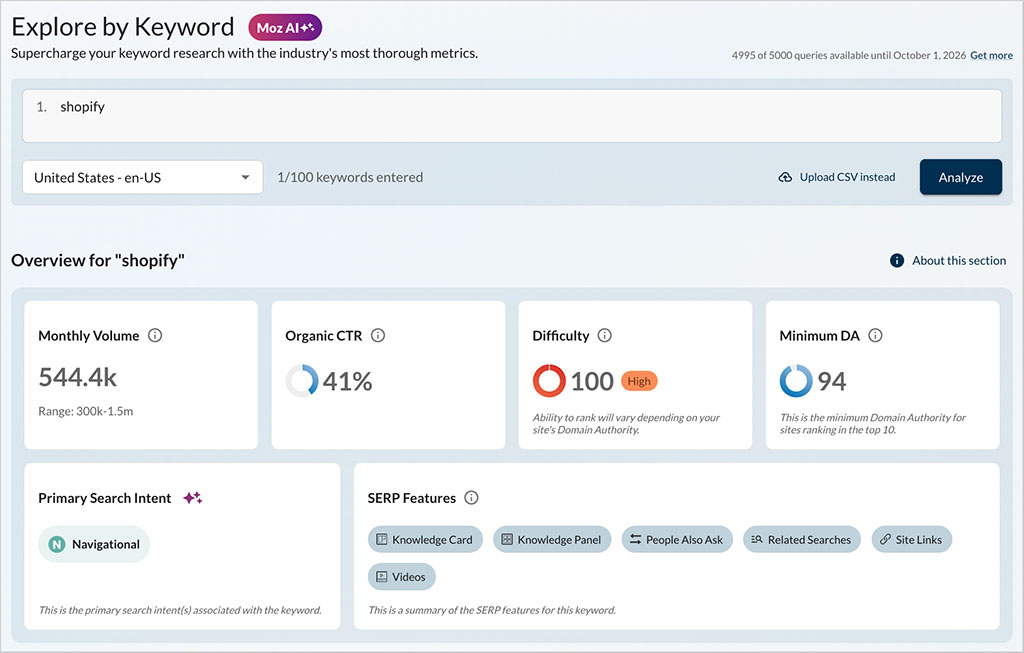Click the Knowledge Card chip icon
Viewport: 1024px width, 653px height.
pos(382,539)
